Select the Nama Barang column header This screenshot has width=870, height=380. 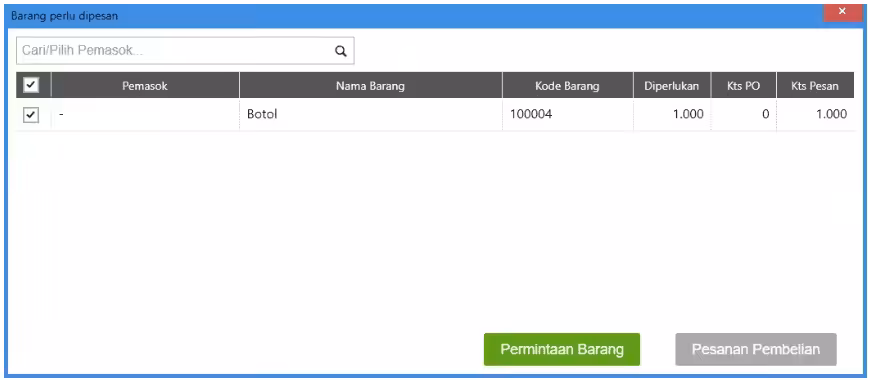pos(371,86)
